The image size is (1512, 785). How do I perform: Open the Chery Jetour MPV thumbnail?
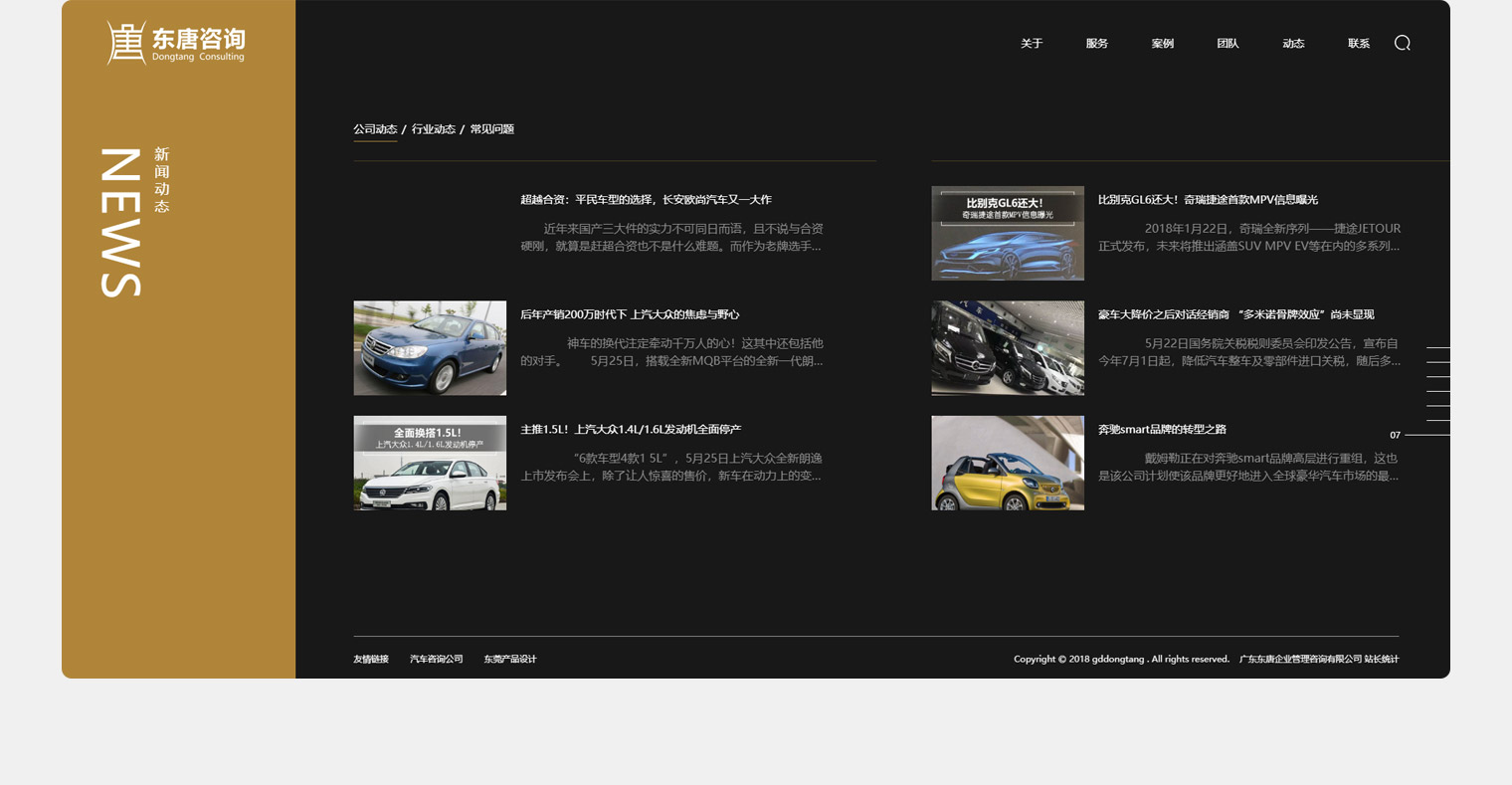click(1008, 233)
